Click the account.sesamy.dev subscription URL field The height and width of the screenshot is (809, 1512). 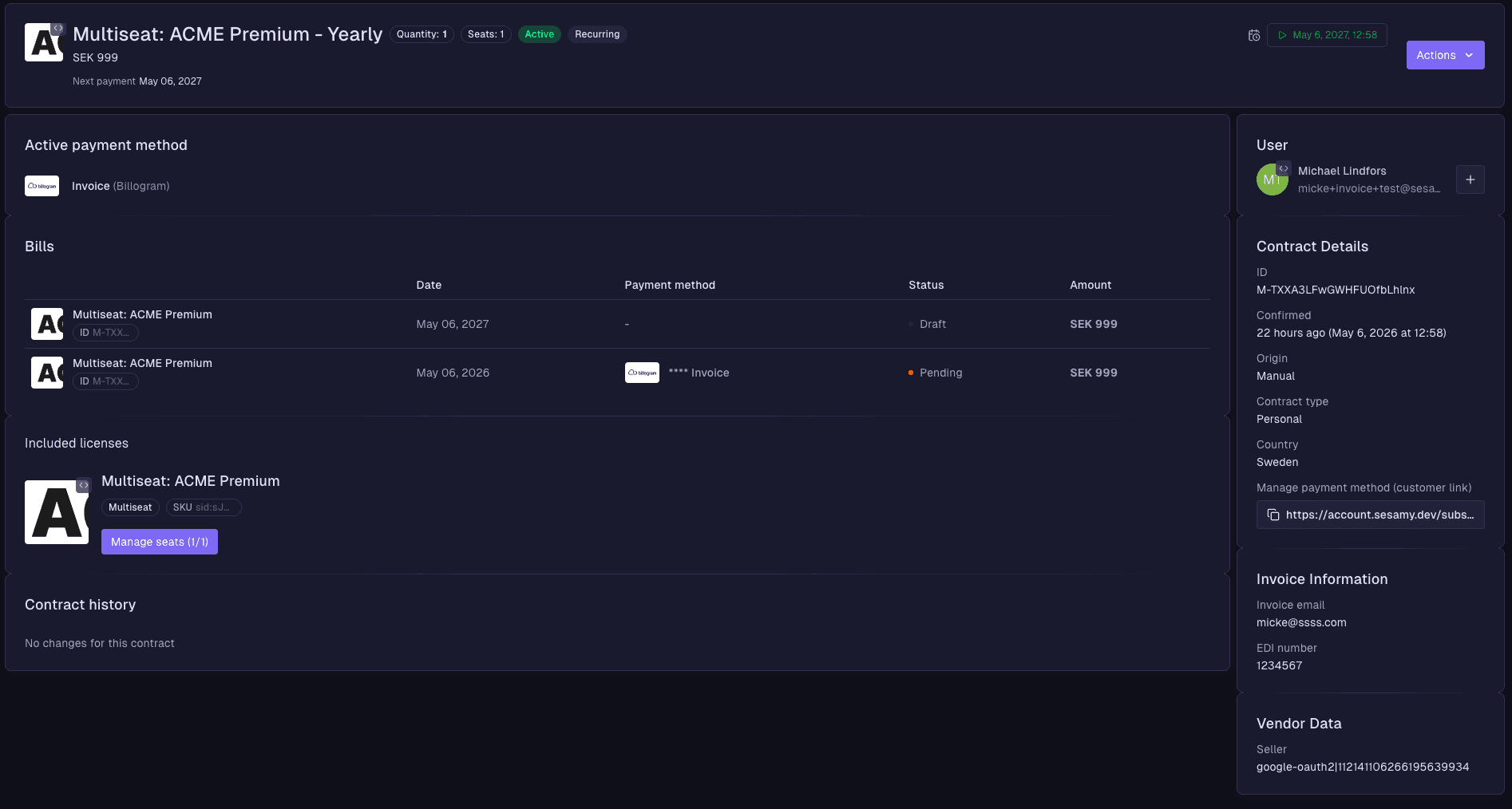point(1371,515)
